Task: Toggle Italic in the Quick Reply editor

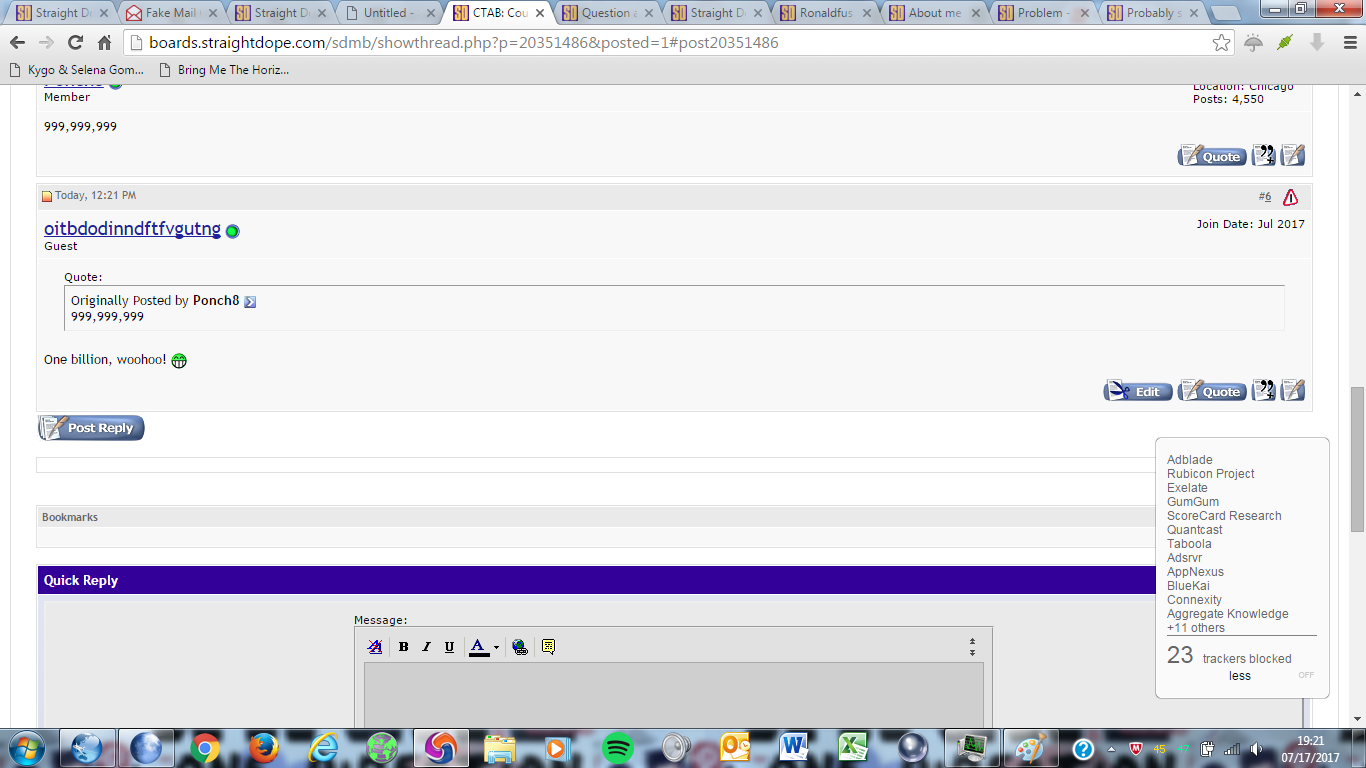Action: pyautogui.click(x=426, y=647)
